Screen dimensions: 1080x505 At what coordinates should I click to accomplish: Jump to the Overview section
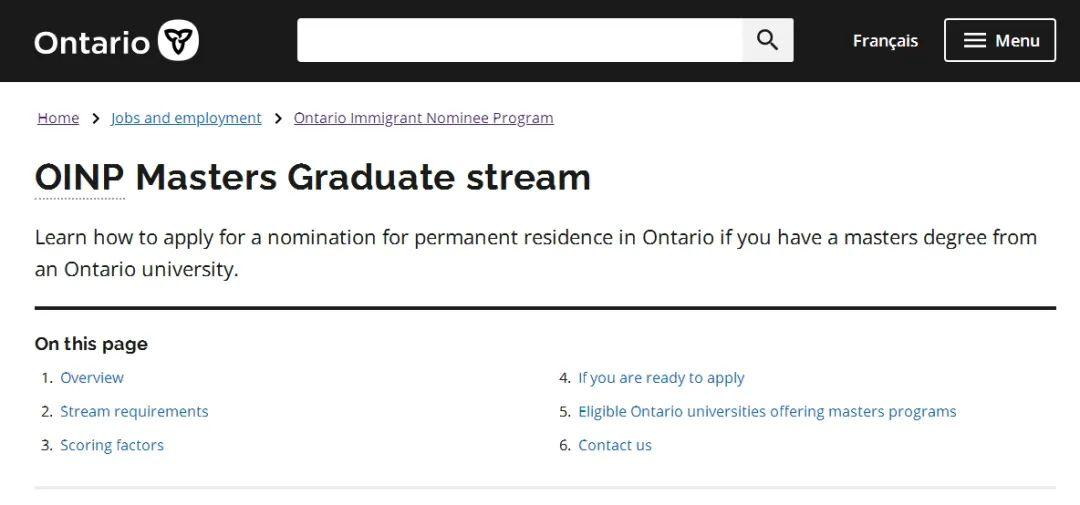[x=92, y=378]
